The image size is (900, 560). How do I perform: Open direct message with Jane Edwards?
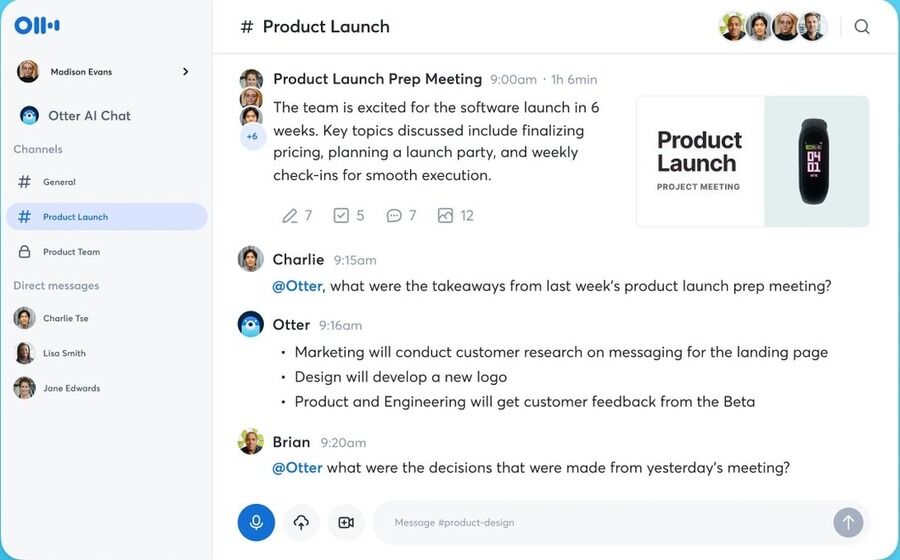pyautogui.click(x=71, y=388)
